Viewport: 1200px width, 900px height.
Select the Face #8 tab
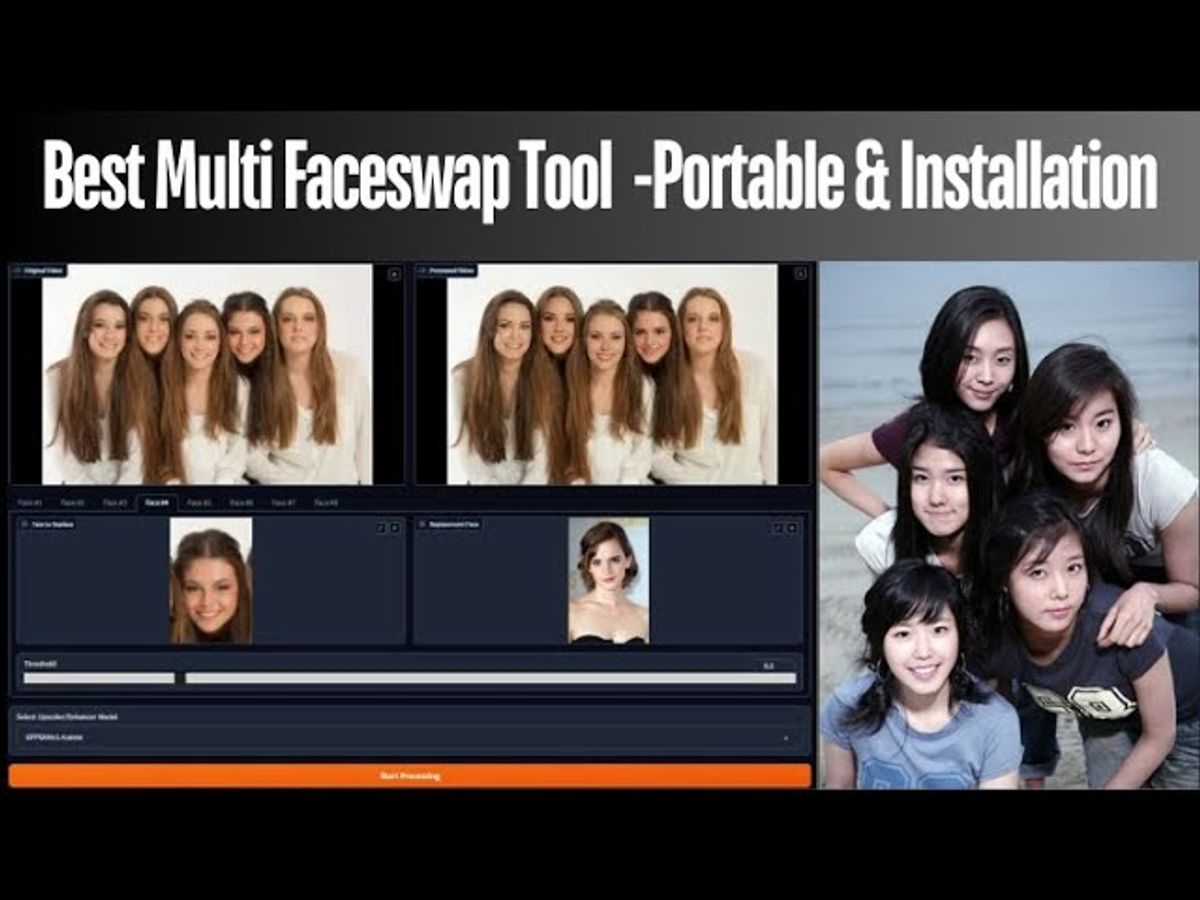325,503
